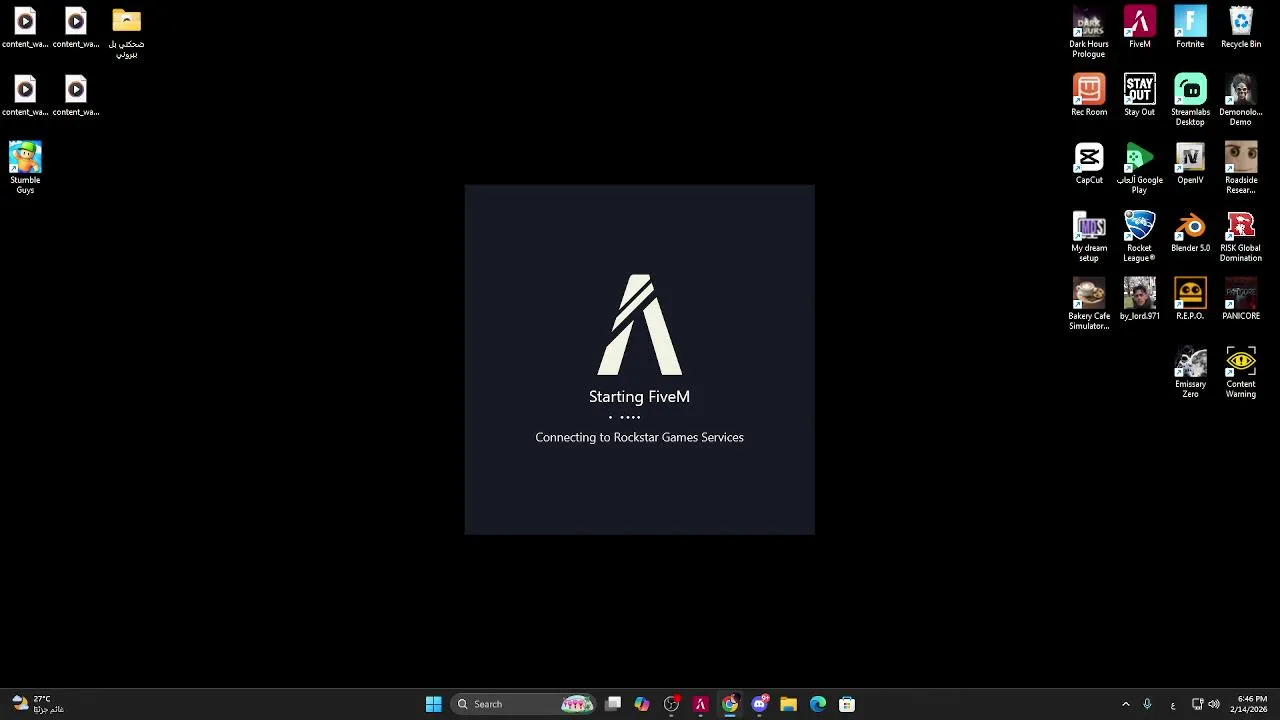Open the PANICORE desktop shortcut
The image size is (1280, 720).
[1240, 299]
